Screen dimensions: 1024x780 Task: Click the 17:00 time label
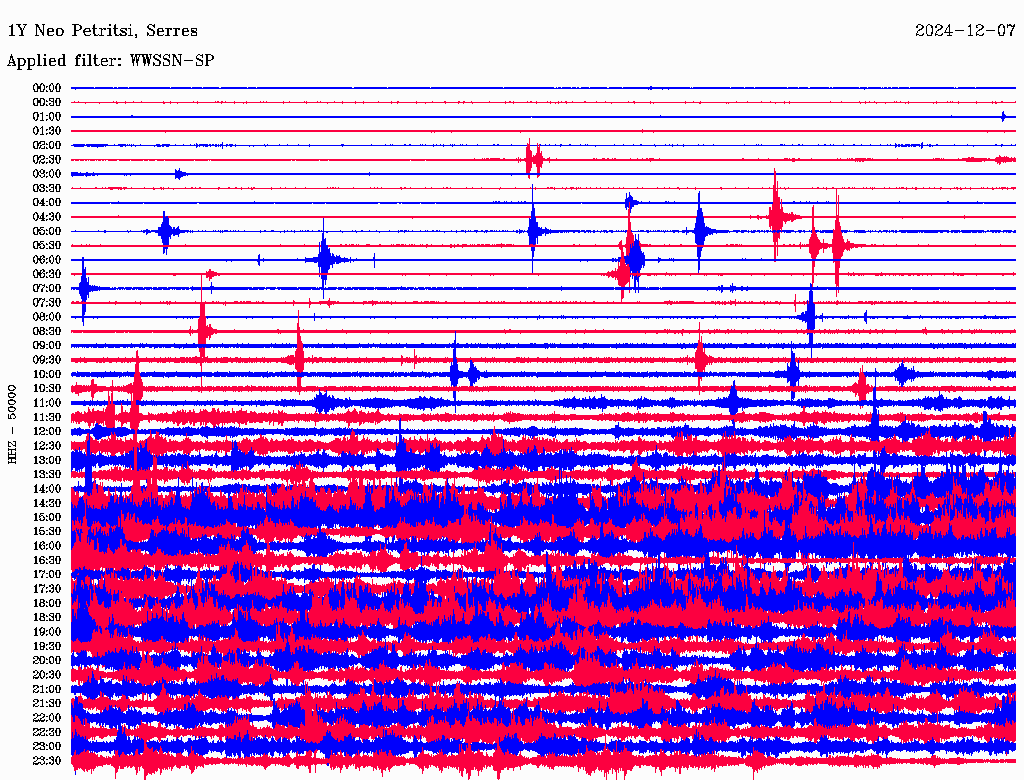coord(47,575)
